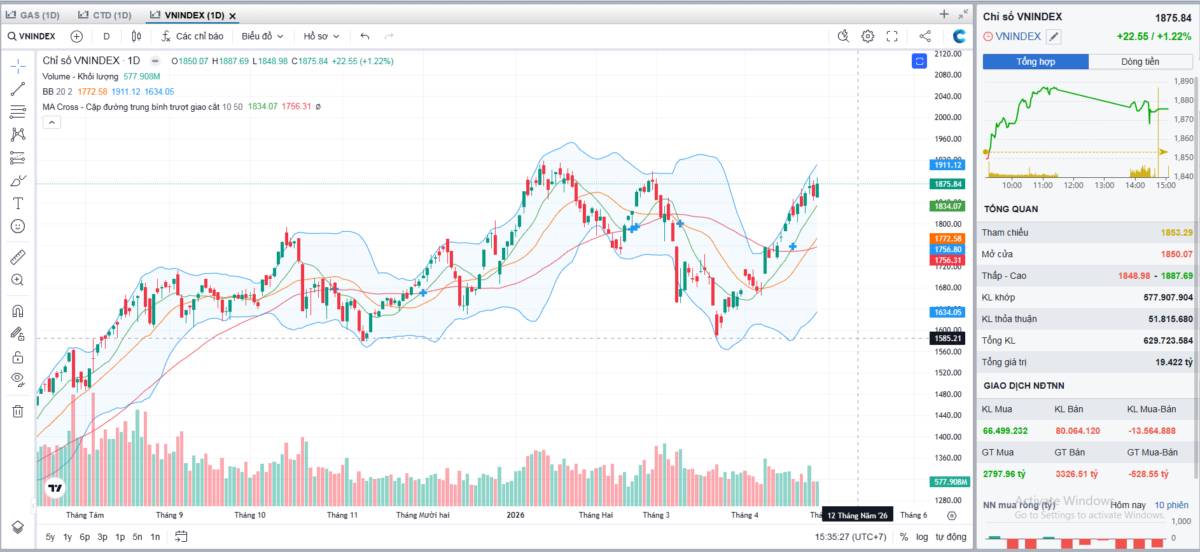Open the Fibonacci retracement tools

[x=18, y=112]
